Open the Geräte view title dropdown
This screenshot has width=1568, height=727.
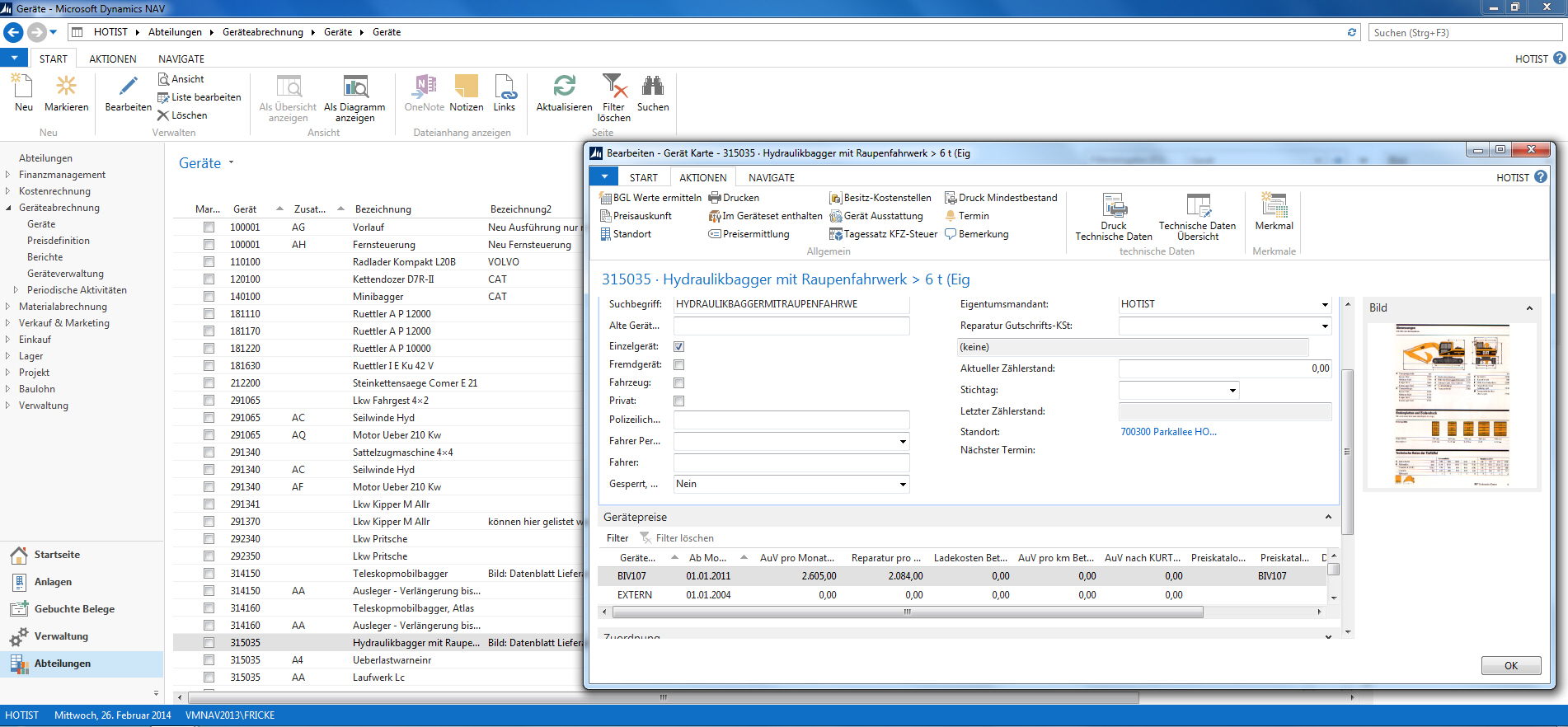231,163
